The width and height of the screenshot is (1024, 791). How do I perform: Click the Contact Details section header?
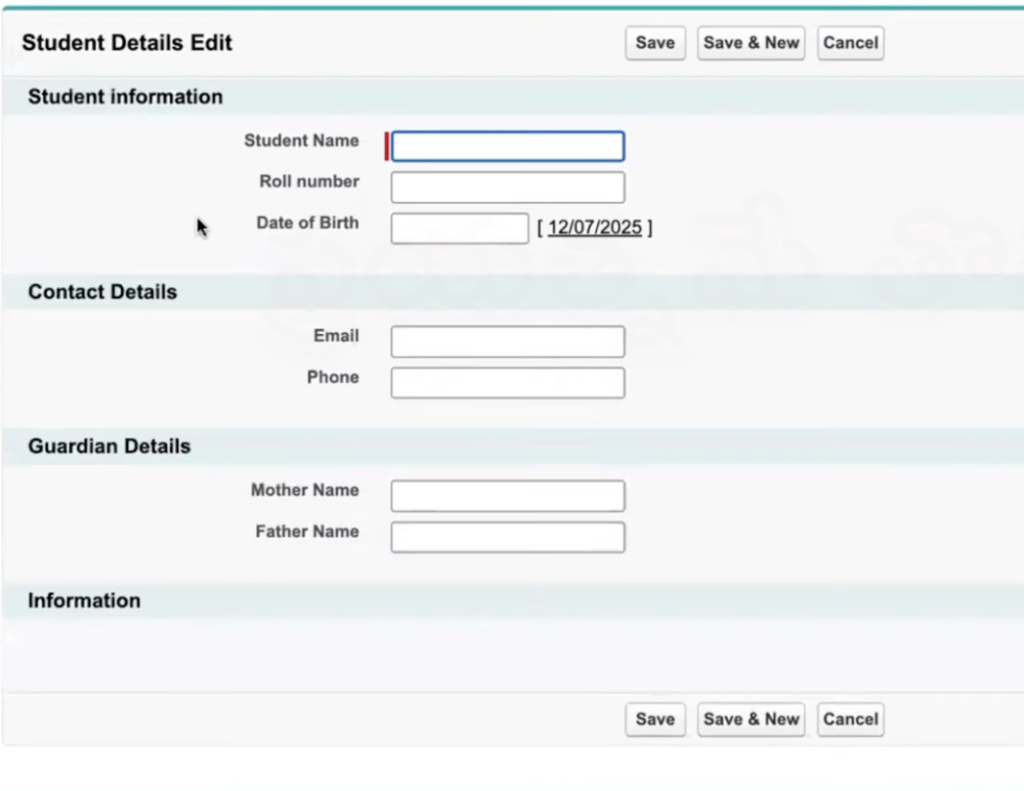tap(102, 292)
